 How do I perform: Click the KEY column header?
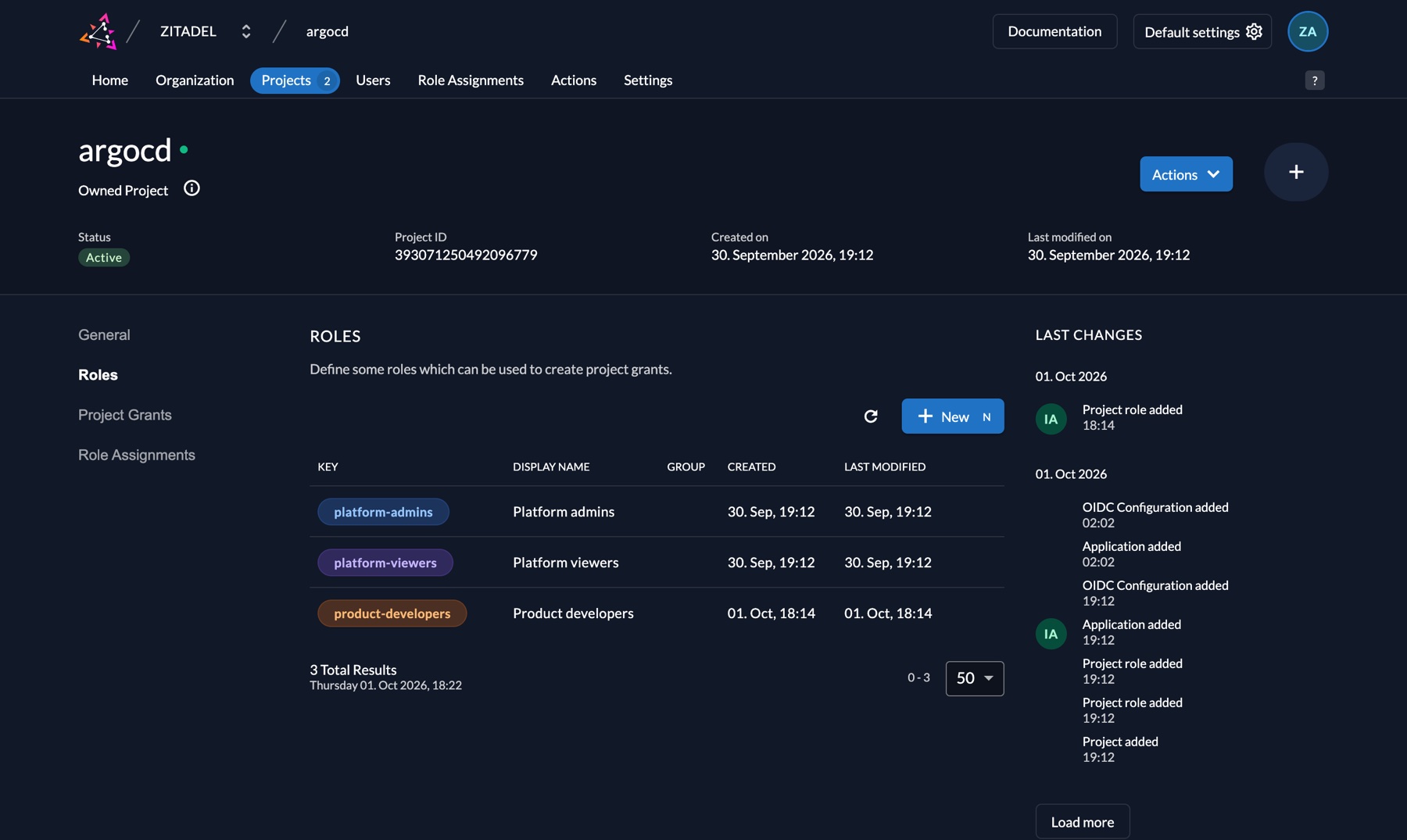tap(328, 466)
